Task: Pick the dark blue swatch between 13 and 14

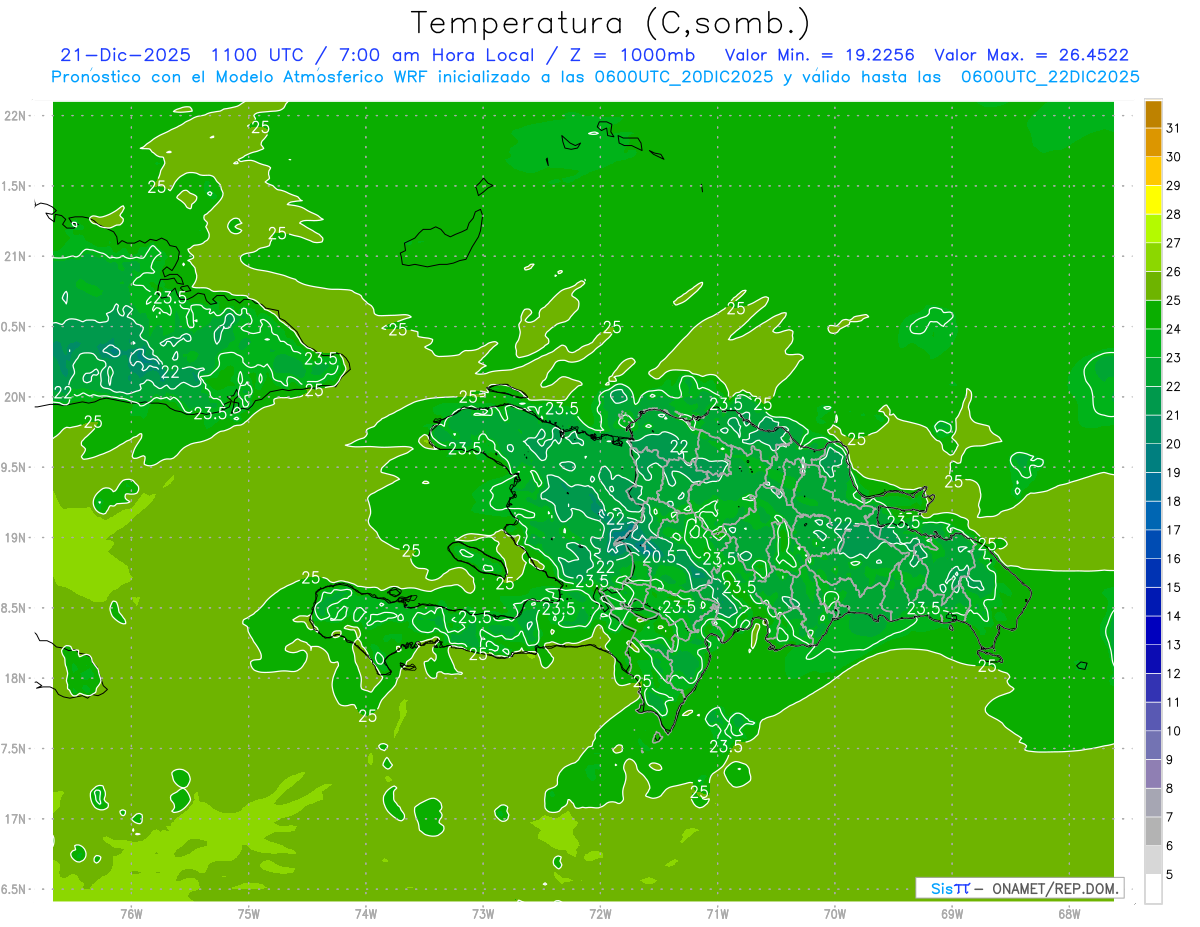Action: point(1153,631)
